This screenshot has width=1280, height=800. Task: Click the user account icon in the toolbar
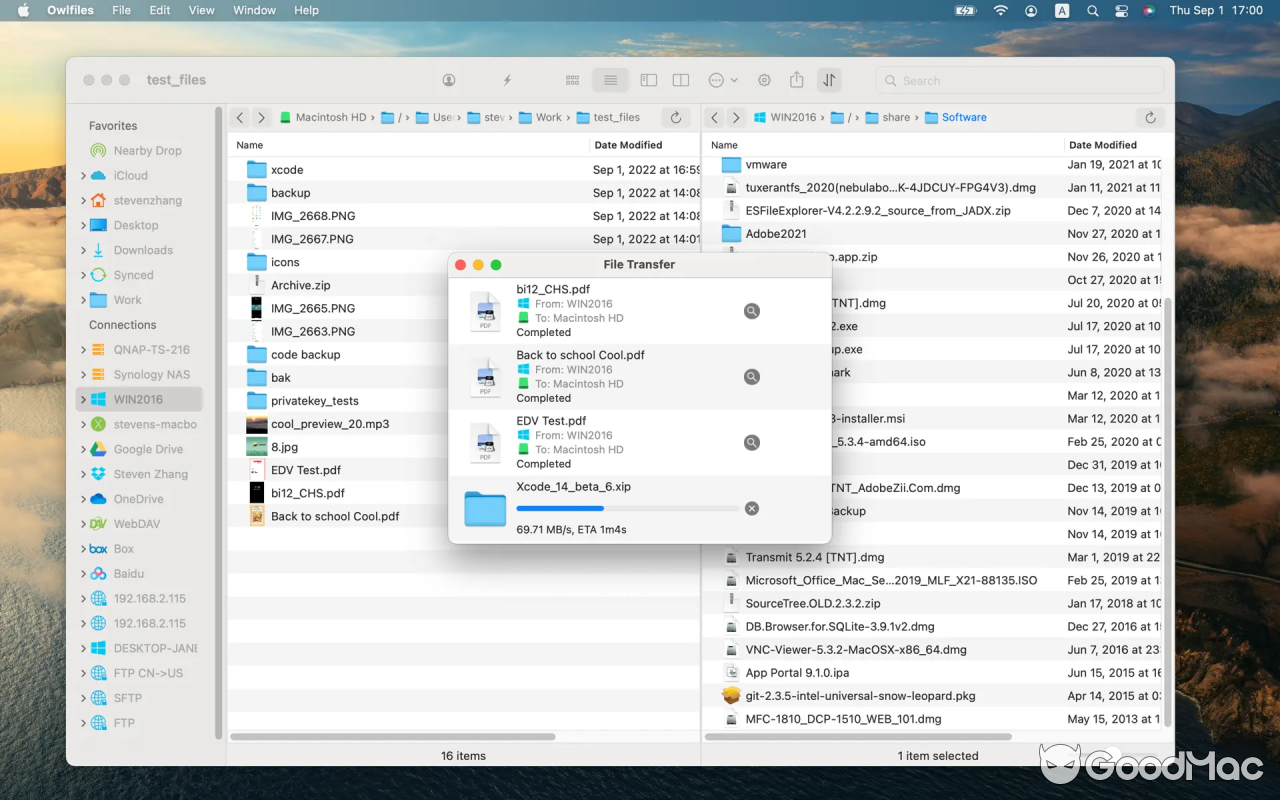tap(449, 79)
